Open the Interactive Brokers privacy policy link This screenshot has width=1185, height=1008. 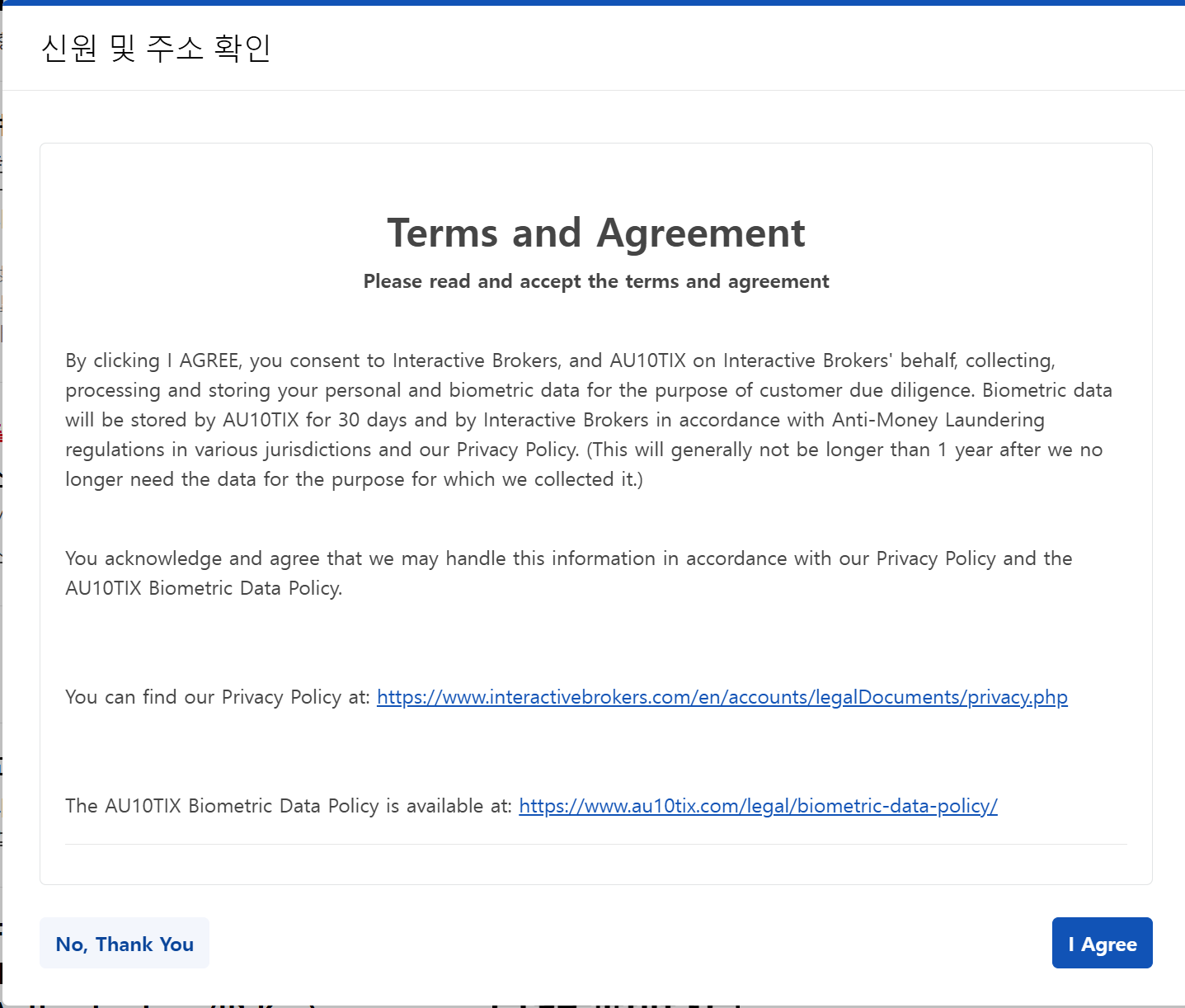[722, 697]
